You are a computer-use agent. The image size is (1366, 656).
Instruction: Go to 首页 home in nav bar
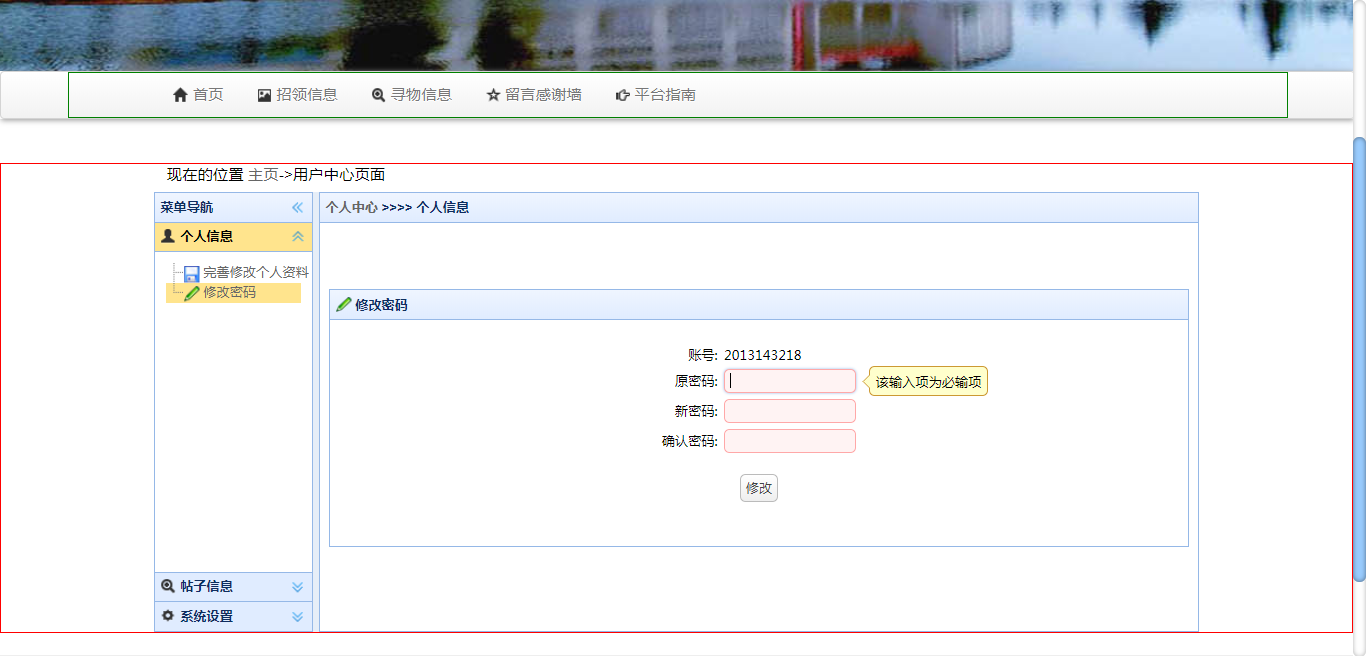point(198,95)
